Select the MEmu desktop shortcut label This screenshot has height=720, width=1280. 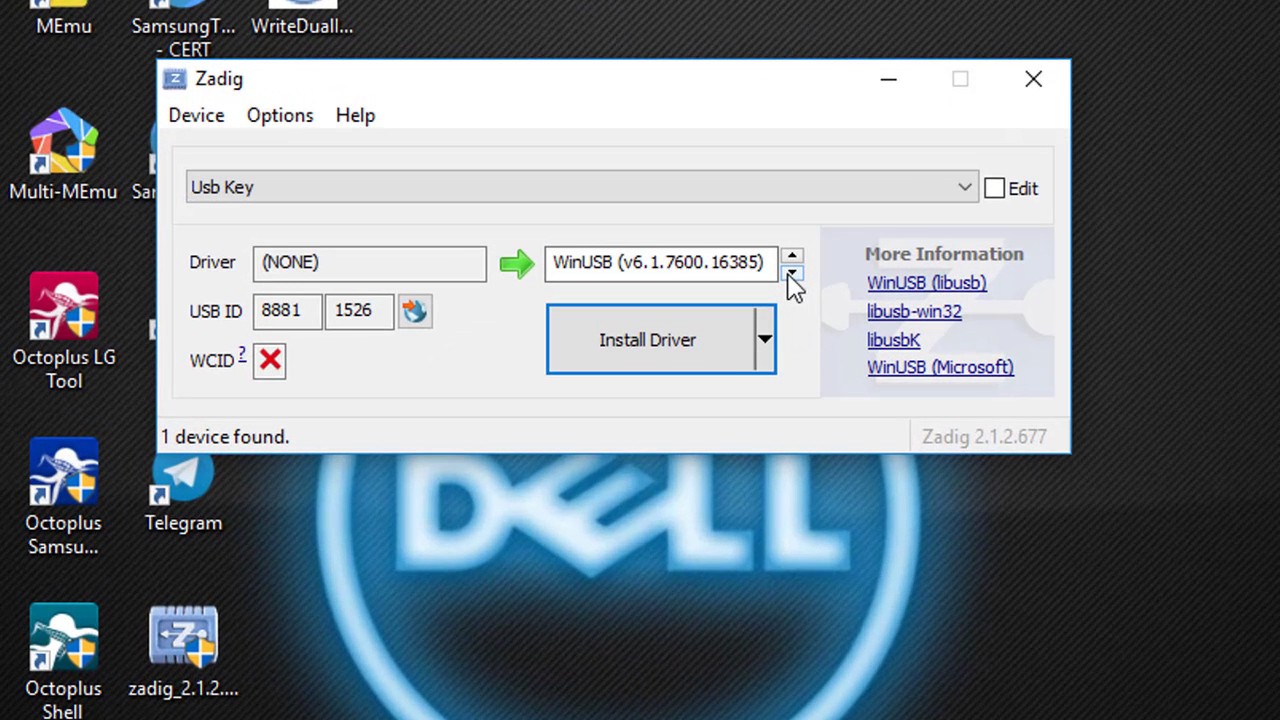click(64, 26)
